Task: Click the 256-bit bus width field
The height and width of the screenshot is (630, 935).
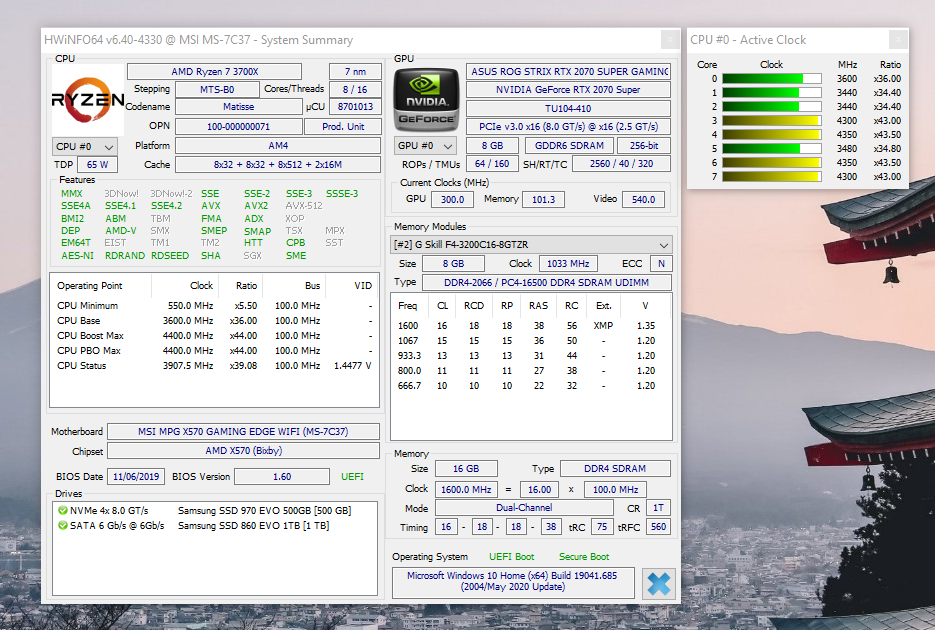Action: click(x=643, y=145)
